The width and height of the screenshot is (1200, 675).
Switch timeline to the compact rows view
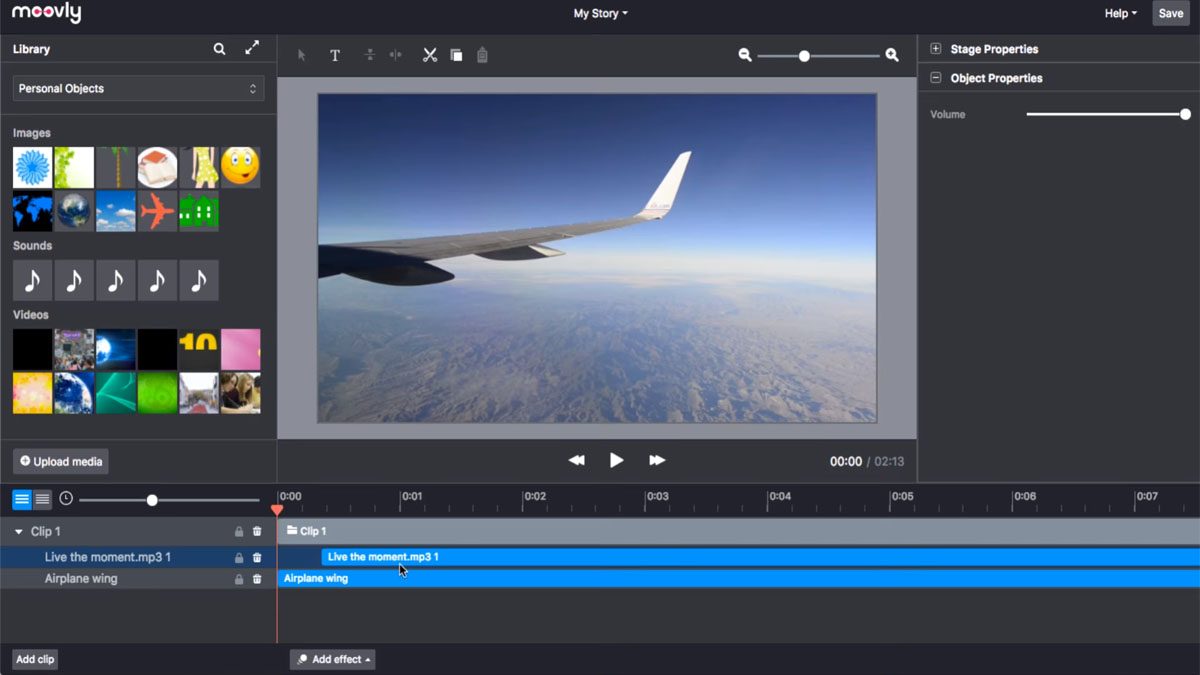point(44,498)
